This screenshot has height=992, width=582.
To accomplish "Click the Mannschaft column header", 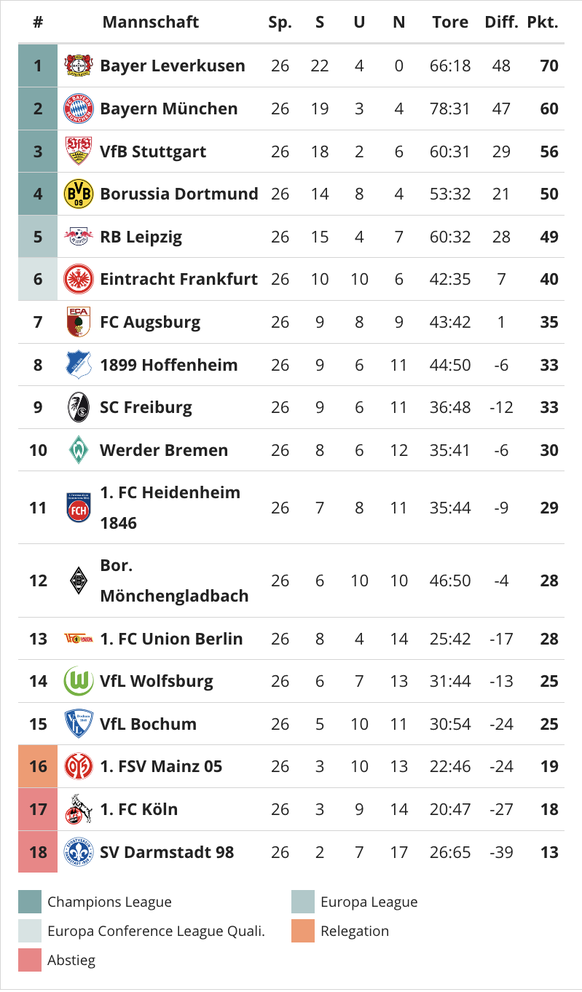I will point(151,22).
